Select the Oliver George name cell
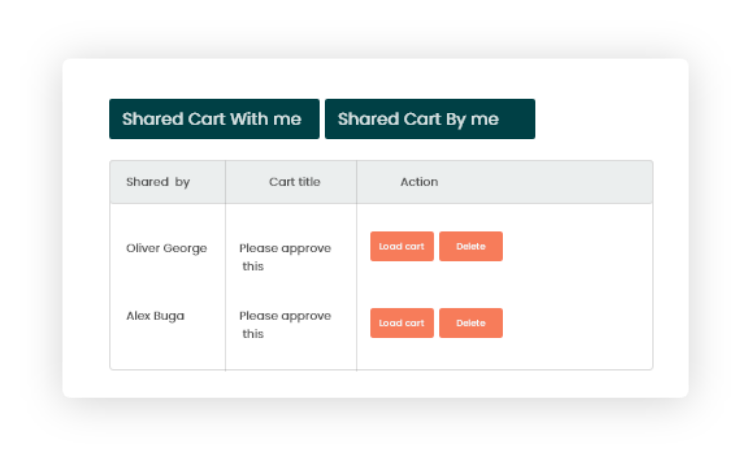Image resolution: width=751 pixels, height=464 pixels. pyautogui.click(x=167, y=249)
